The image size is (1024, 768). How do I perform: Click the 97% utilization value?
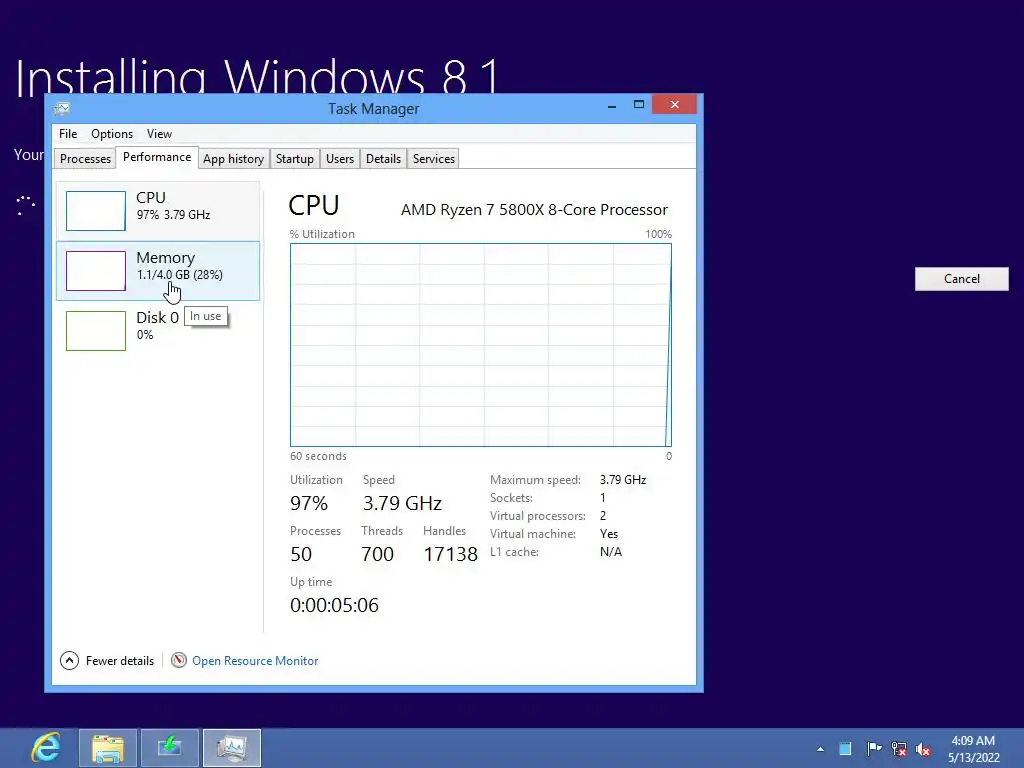(x=309, y=503)
